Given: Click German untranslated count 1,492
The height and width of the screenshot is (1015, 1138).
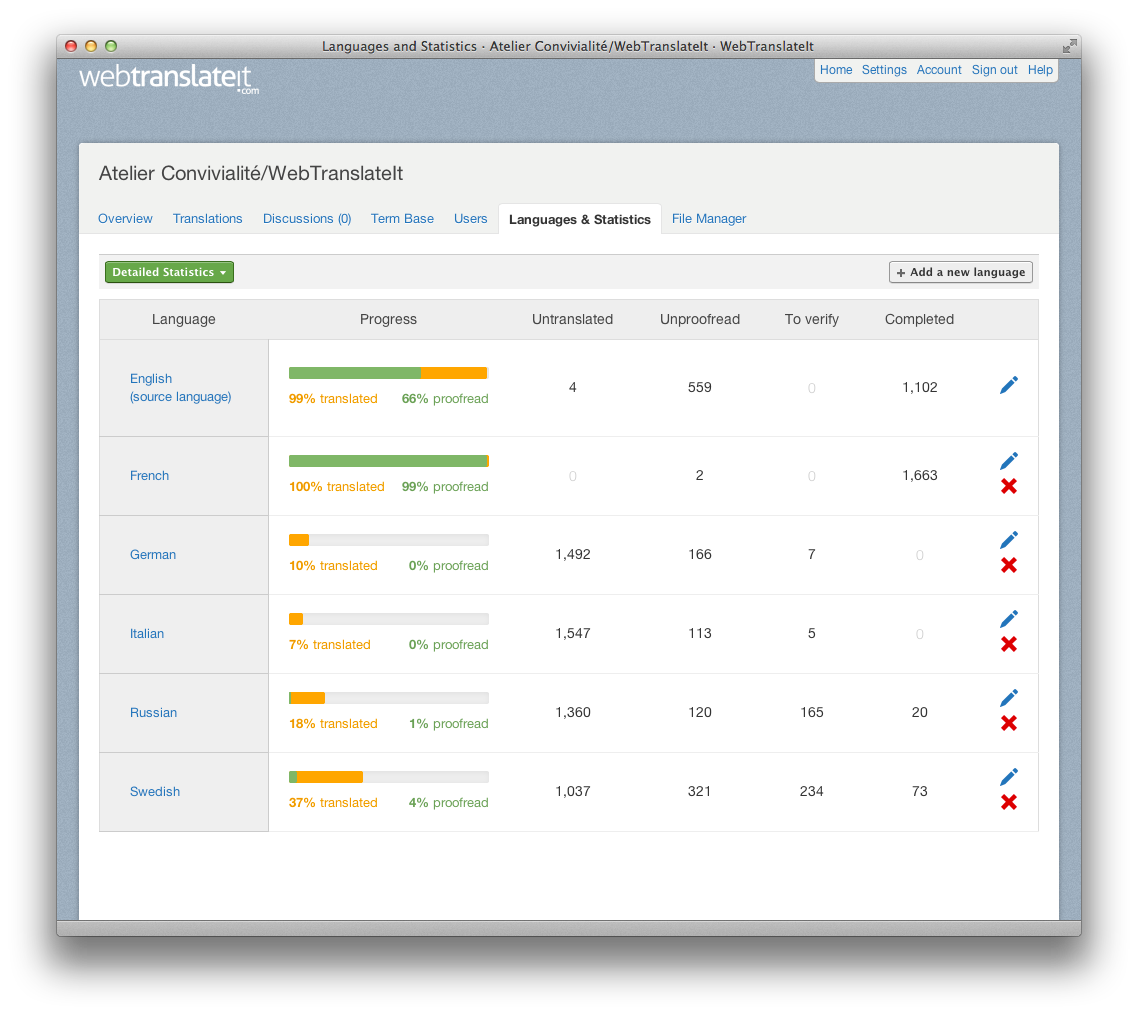Looking at the screenshot, I should pyautogui.click(x=573, y=554).
